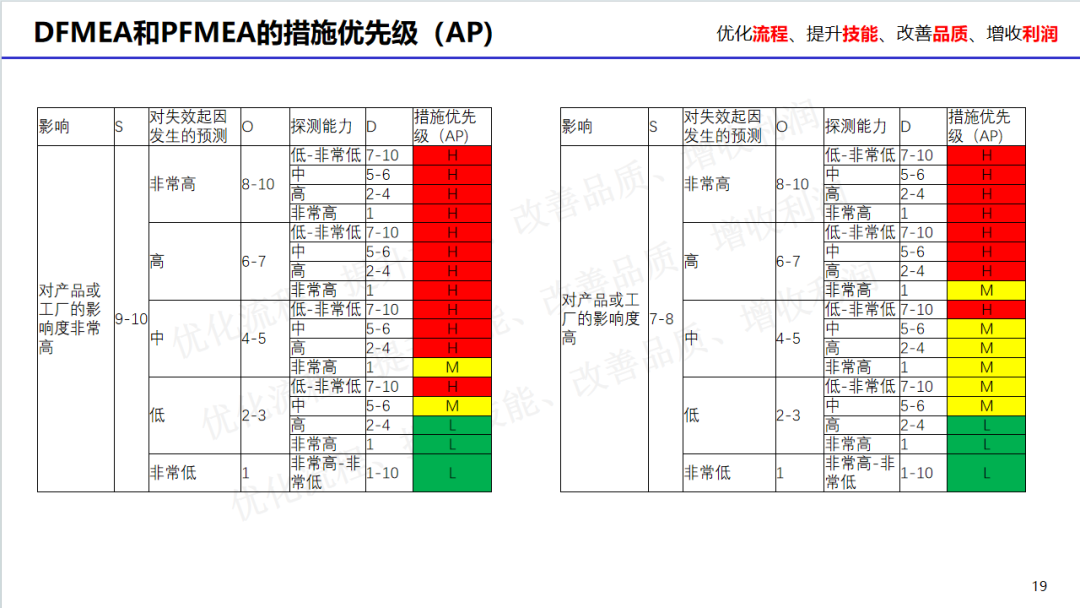Image resolution: width=1080 pixels, height=608 pixels.
Task: Click the 对产品或工厂的影响度高 cell in right table
Action: (603, 319)
